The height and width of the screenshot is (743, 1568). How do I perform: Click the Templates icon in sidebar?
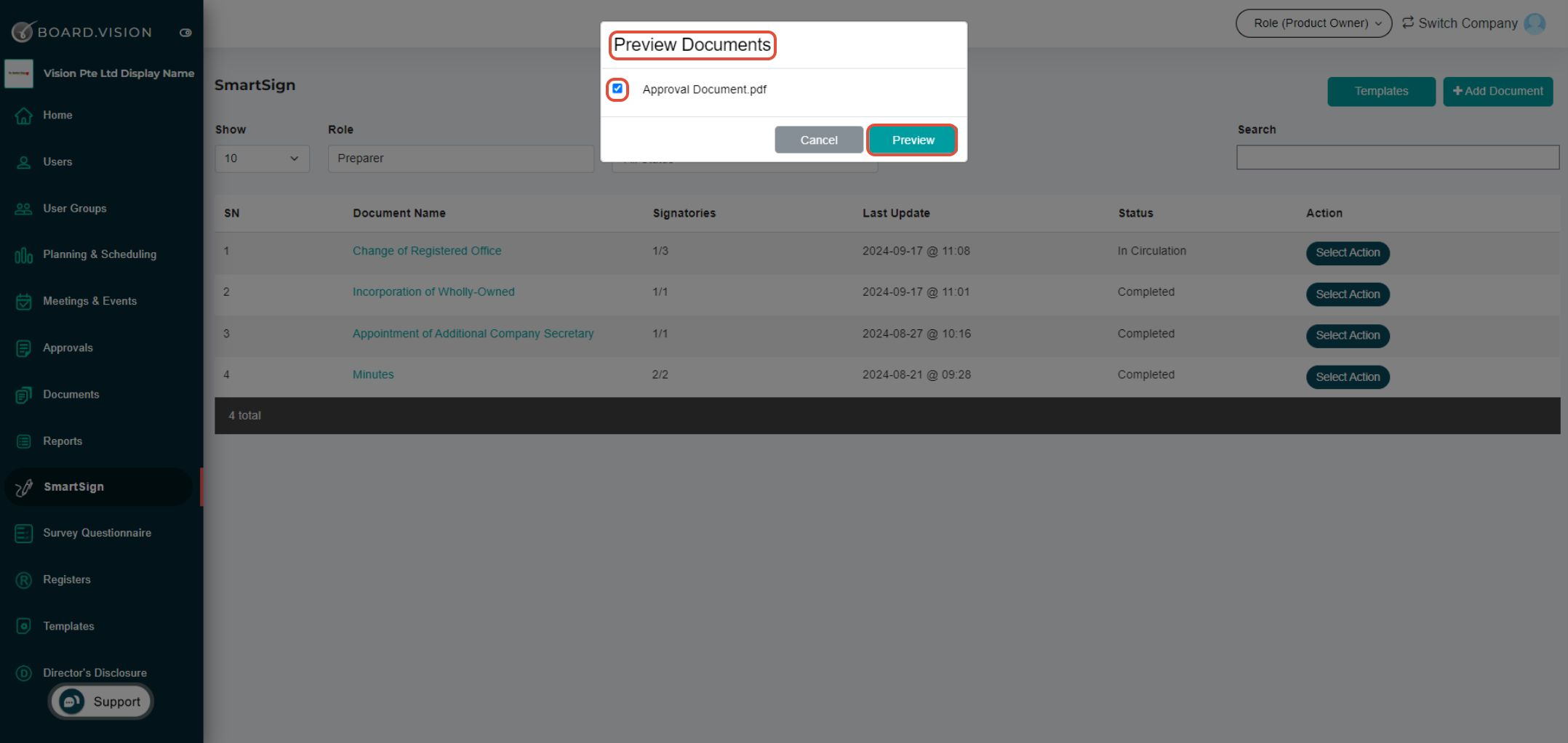tap(24, 627)
